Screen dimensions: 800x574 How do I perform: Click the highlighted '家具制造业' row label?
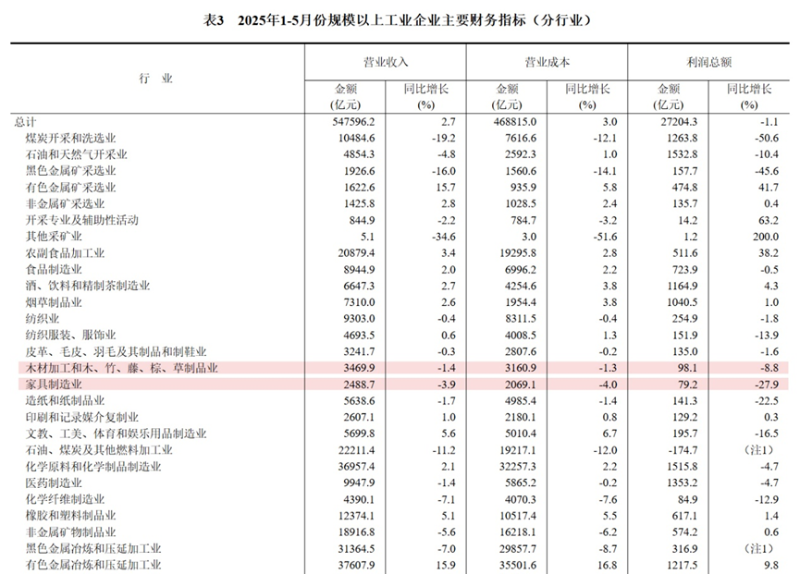tap(54, 384)
